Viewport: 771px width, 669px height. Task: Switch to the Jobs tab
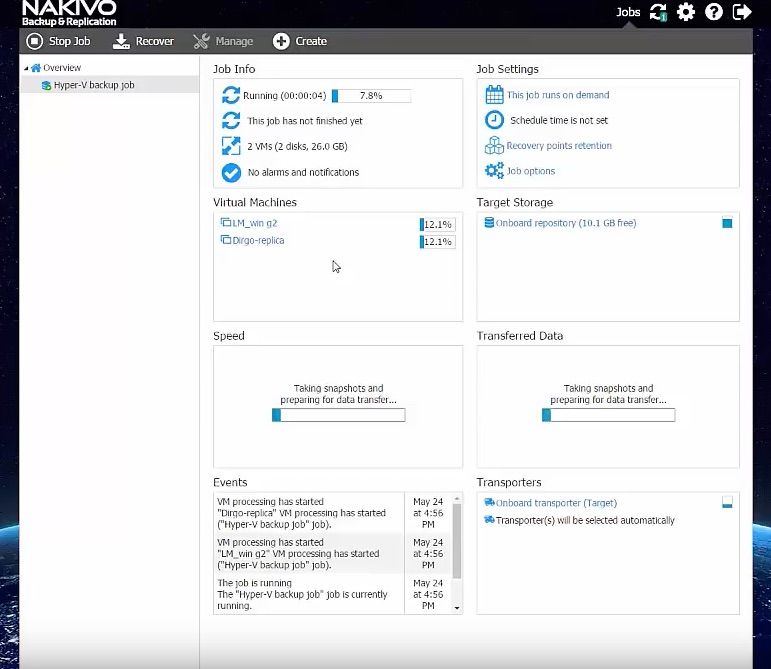628,12
